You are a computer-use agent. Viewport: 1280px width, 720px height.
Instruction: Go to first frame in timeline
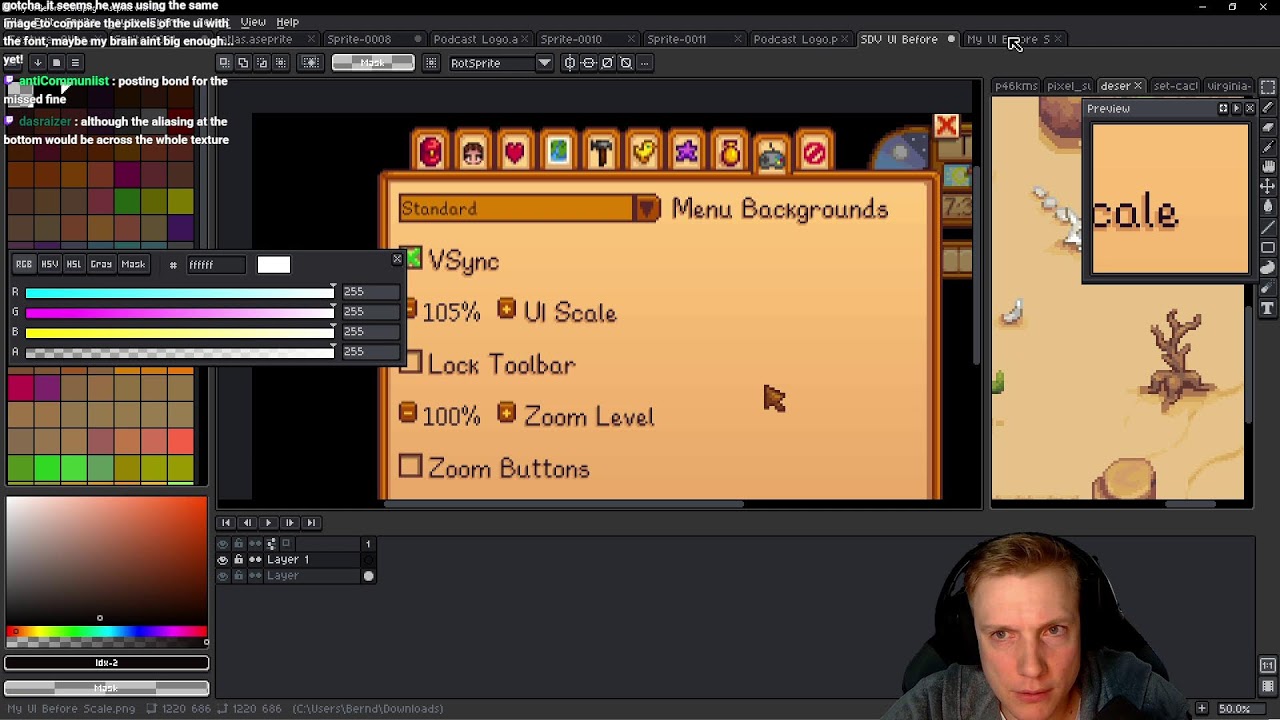226,522
